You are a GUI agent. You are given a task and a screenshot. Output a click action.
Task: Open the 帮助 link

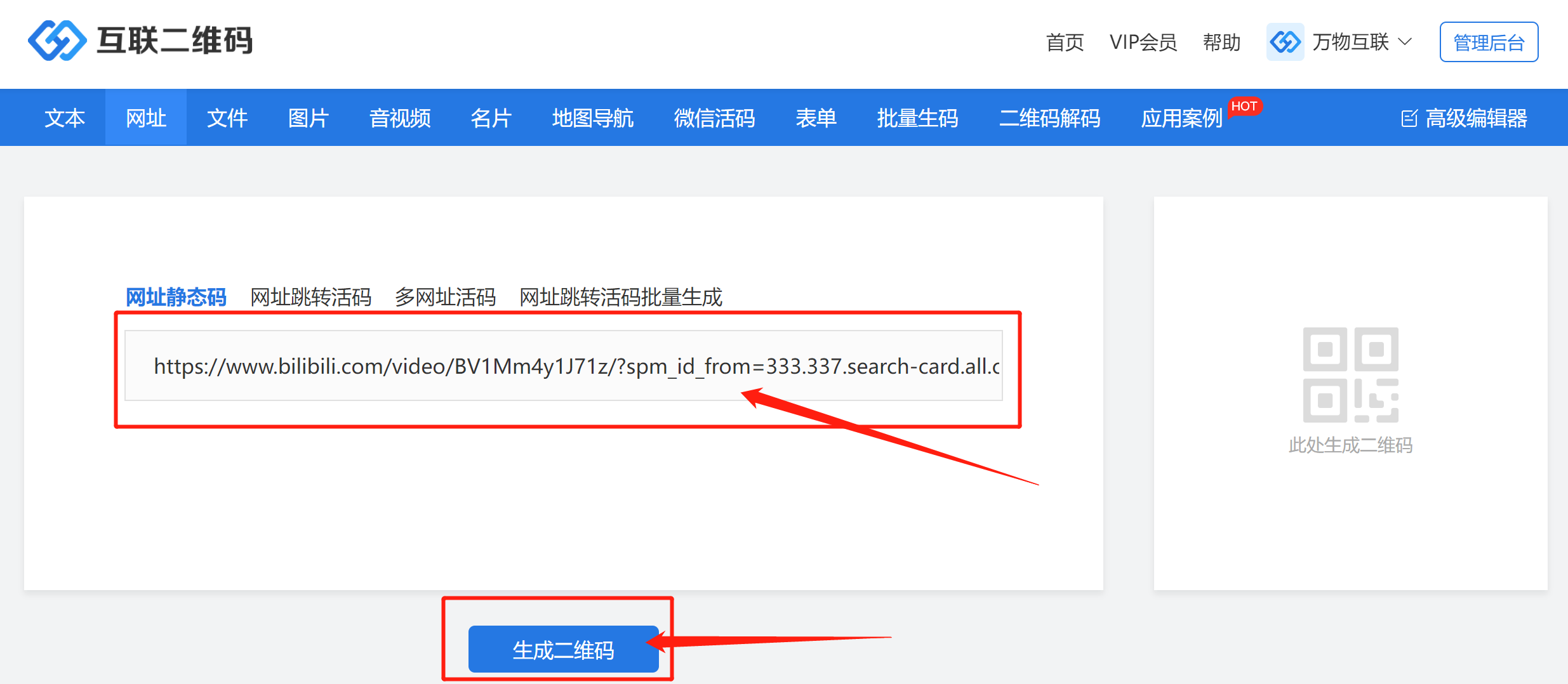[x=1222, y=43]
